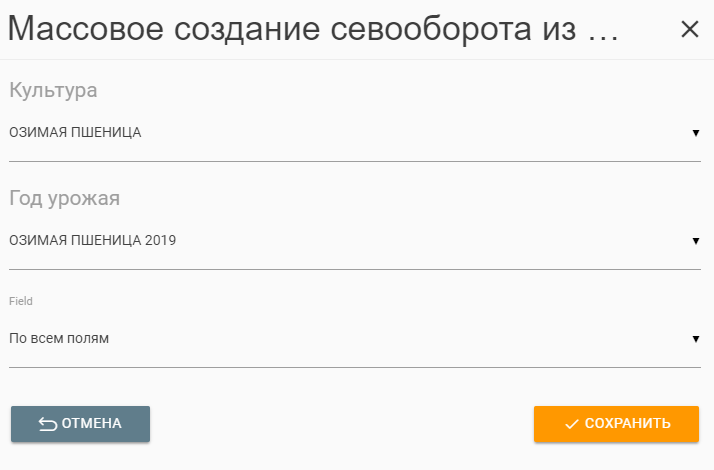Click the checkmark icon on the Сохранить button
The height and width of the screenshot is (470, 714).
coord(572,424)
